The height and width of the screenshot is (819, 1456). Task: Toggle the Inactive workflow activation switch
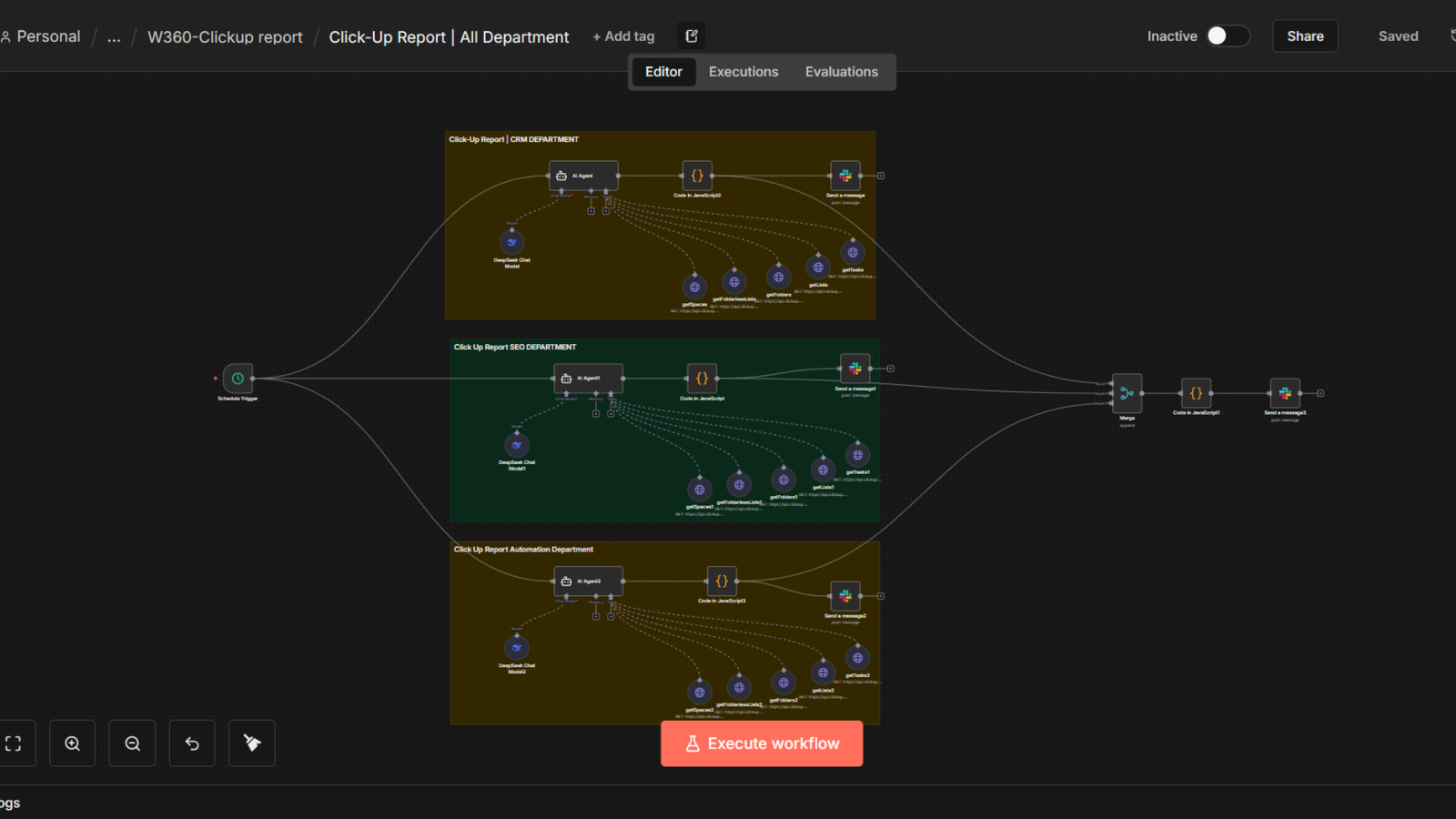[x=1228, y=36]
